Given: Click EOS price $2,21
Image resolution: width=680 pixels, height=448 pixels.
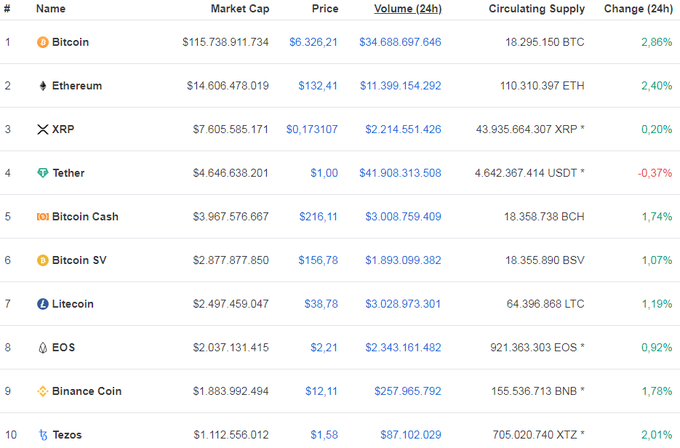Looking at the screenshot, I should pyautogui.click(x=324, y=347).
